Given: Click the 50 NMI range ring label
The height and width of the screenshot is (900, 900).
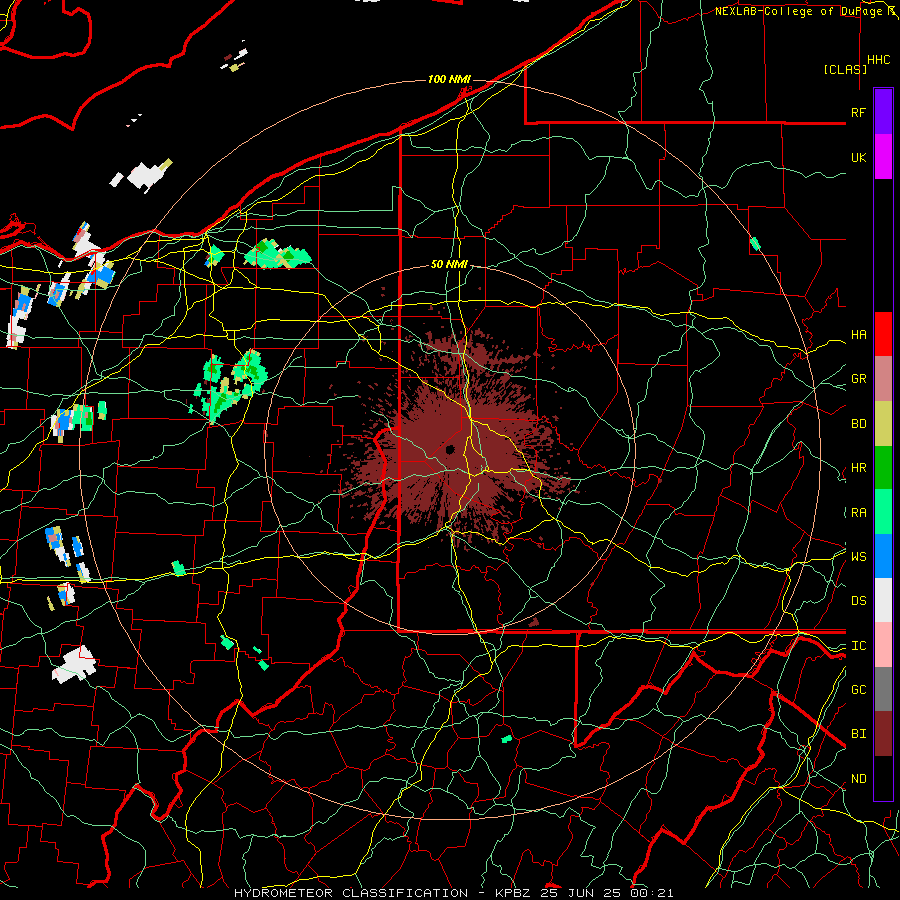Looking at the screenshot, I should coord(449,264).
